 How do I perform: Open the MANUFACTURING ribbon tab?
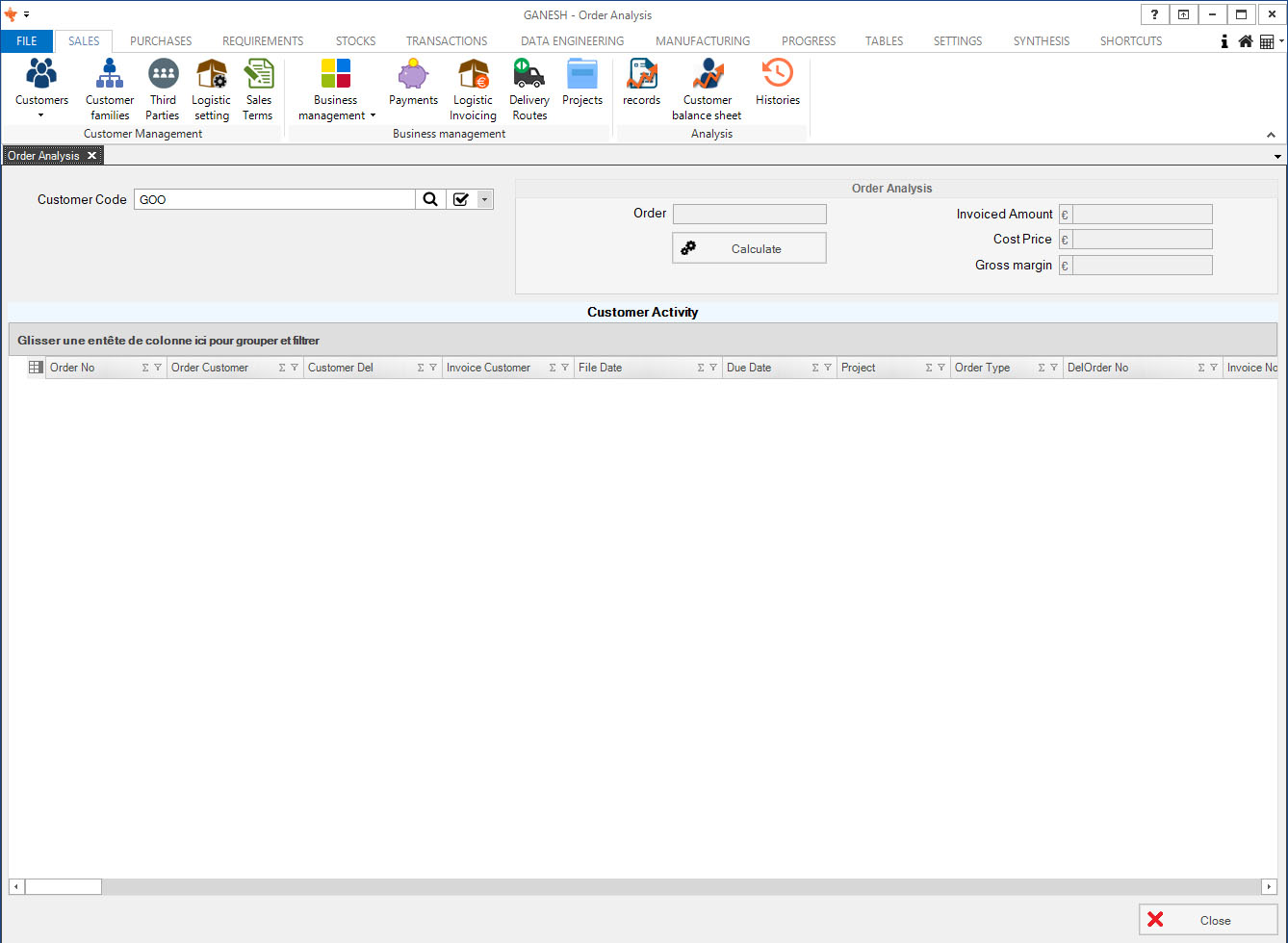[x=702, y=41]
